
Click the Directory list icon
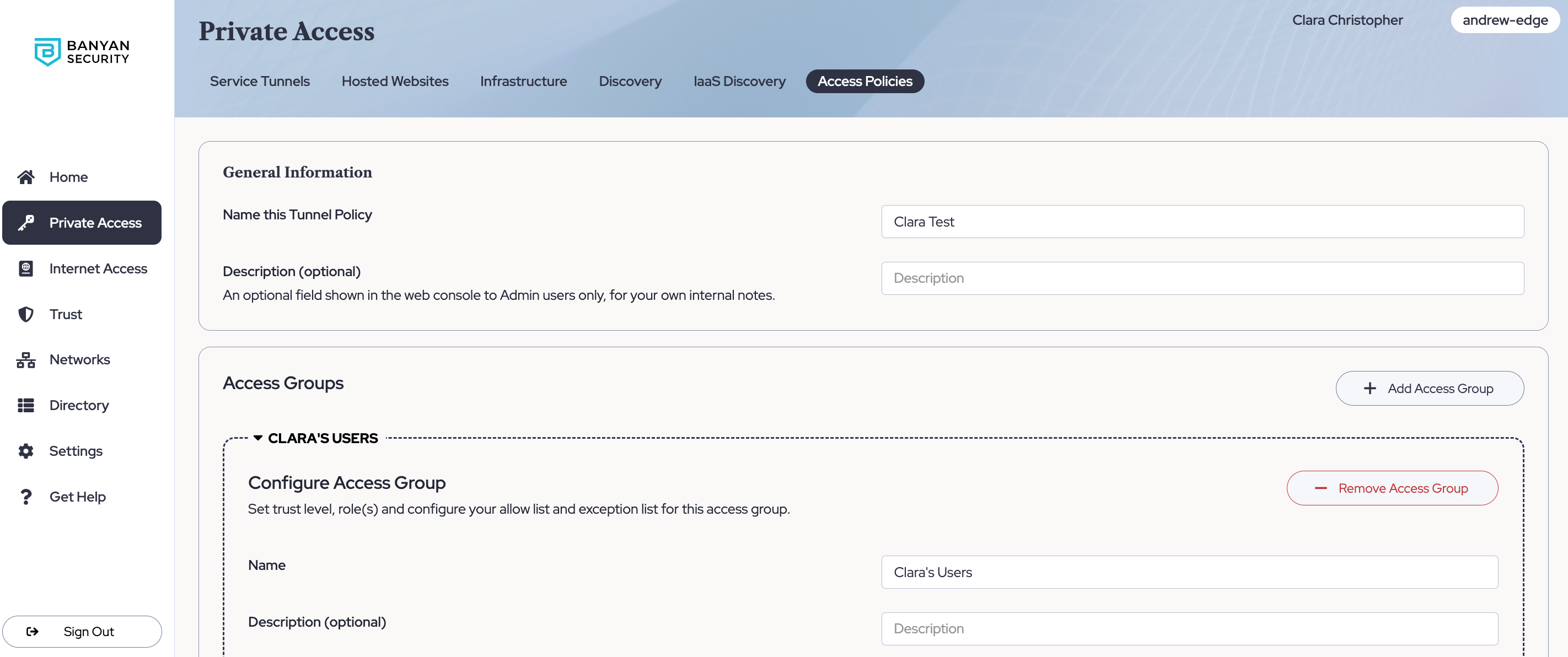(25, 405)
